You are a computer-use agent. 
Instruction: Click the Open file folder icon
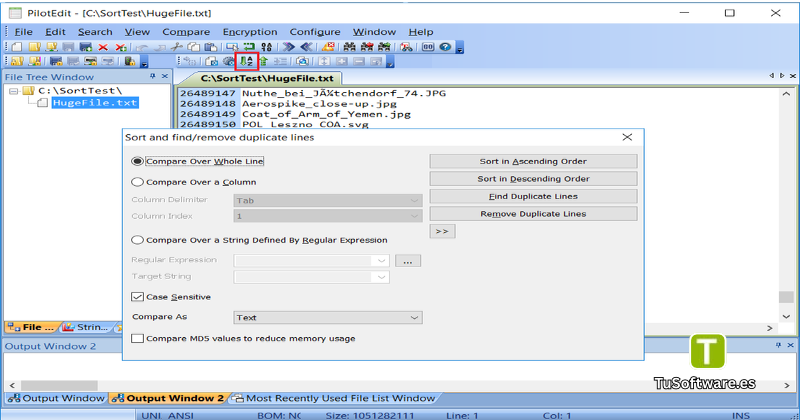(x=34, y=47)
